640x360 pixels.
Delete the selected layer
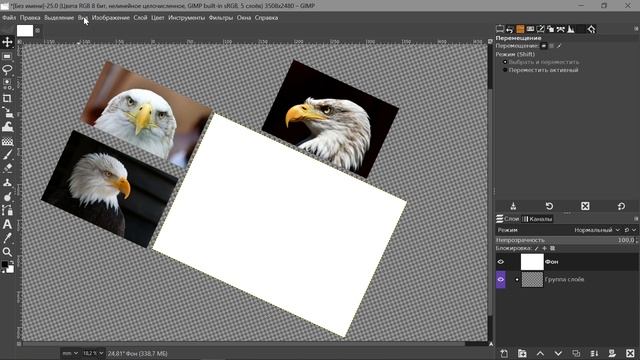pos(630,353)
